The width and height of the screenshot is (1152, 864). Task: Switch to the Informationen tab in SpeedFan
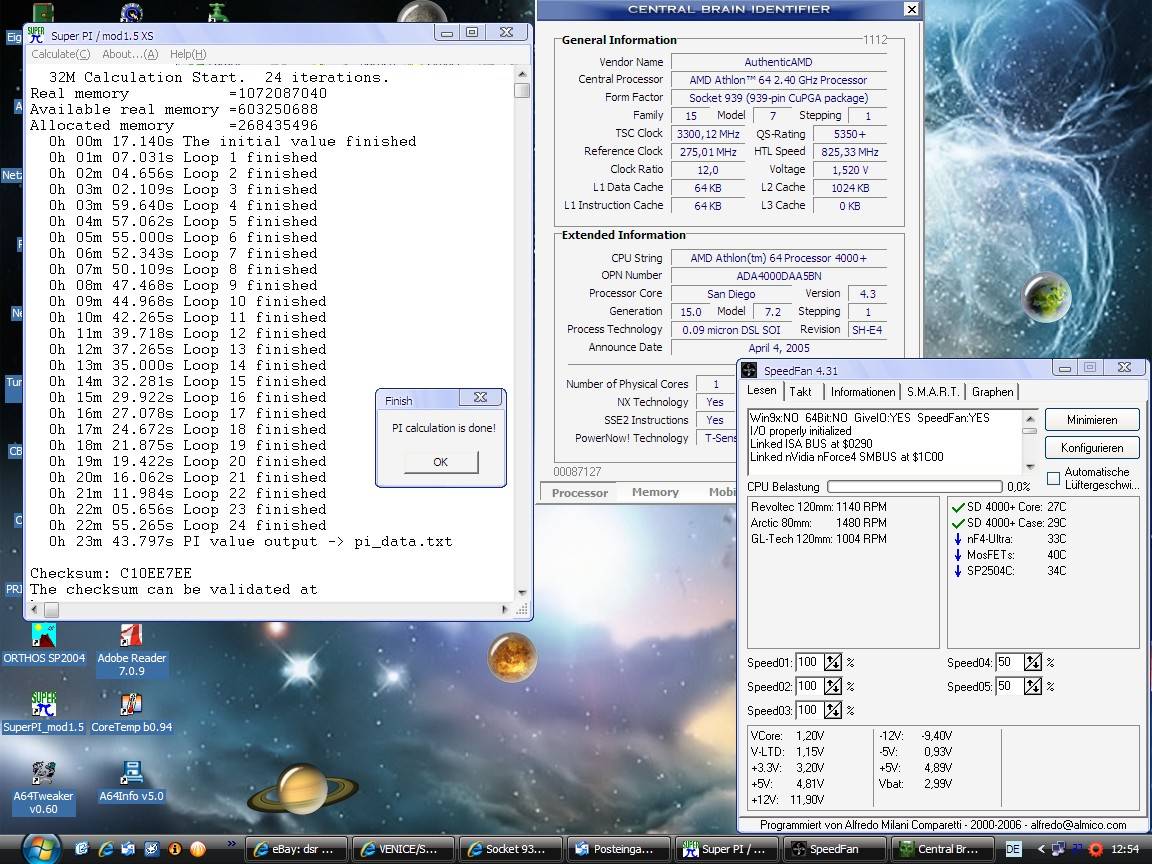pyautogui.click(x=863, y=392)
